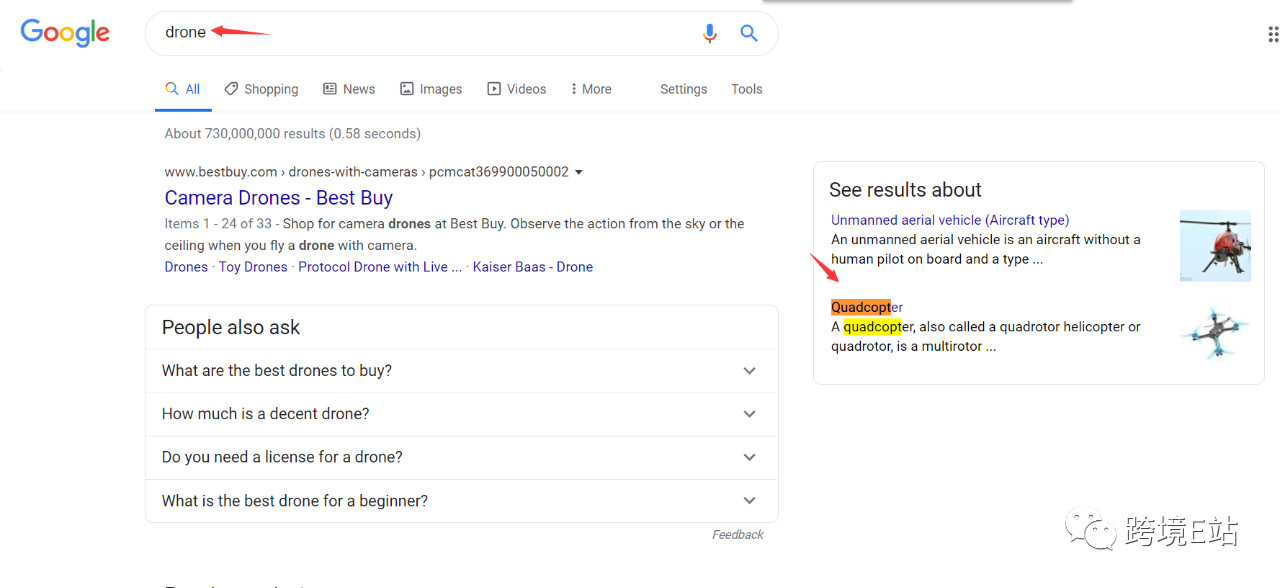Expand 'How much is a decent drone?'

click(462, 414)
